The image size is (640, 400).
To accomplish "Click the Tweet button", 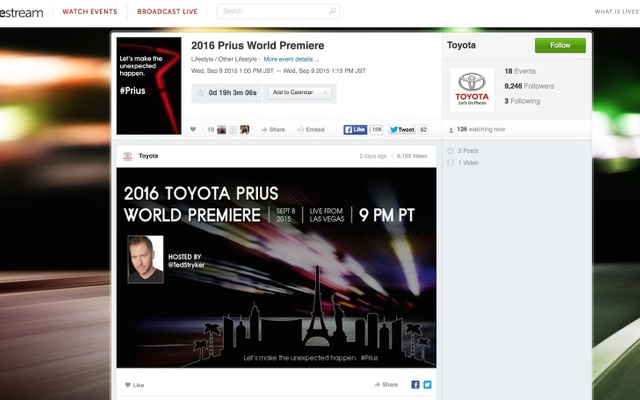I will point(402,130).
